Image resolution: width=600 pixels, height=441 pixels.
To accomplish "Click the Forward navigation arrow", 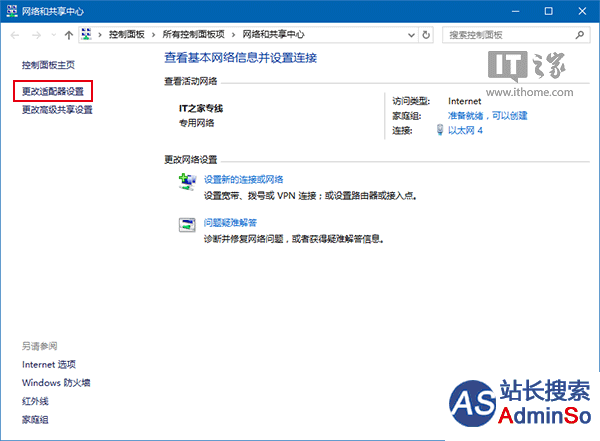I will pos(36,35).
